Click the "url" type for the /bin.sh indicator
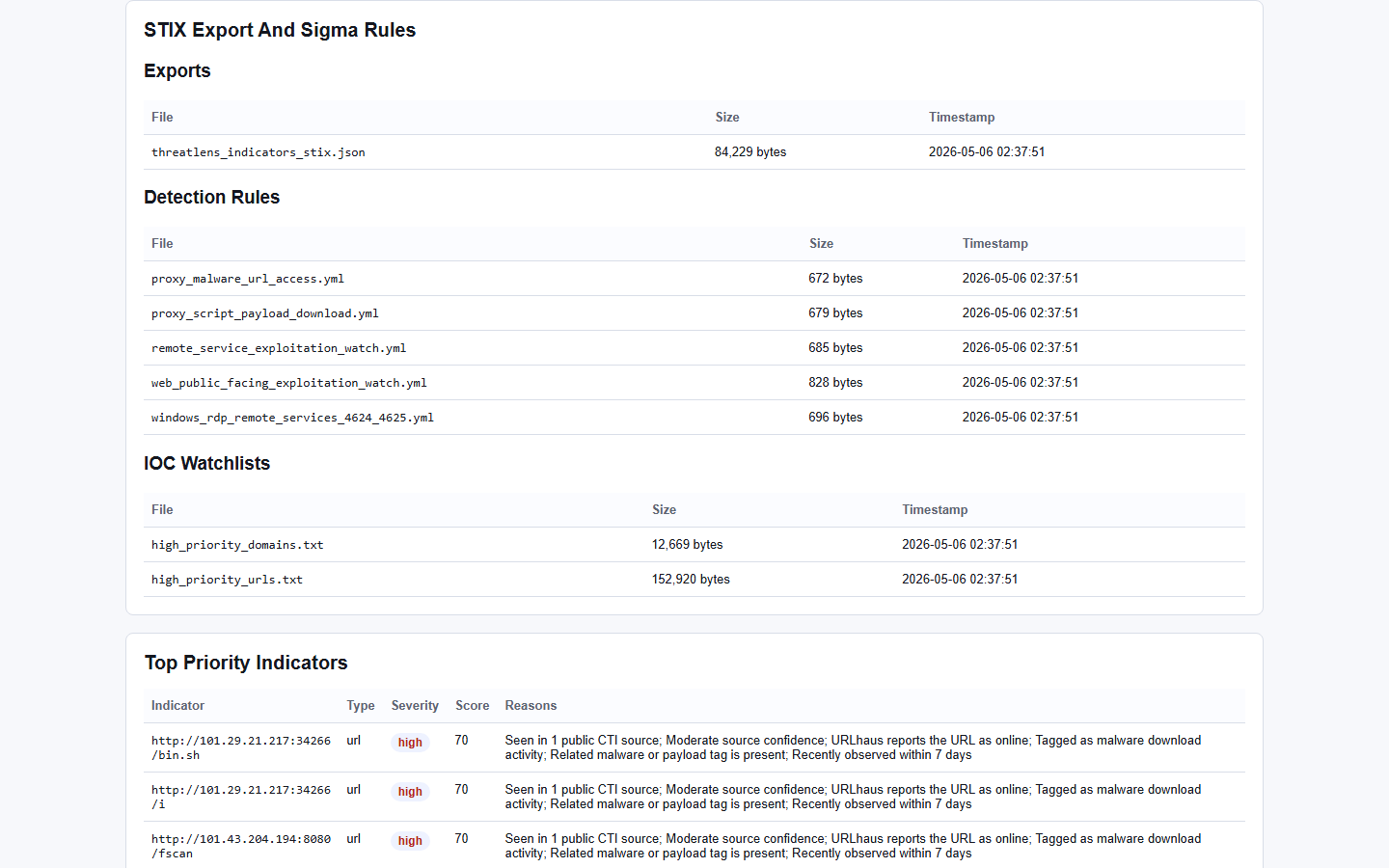Image resolution: width=1389 pixels, height=868 pixels. click(354, 741)
